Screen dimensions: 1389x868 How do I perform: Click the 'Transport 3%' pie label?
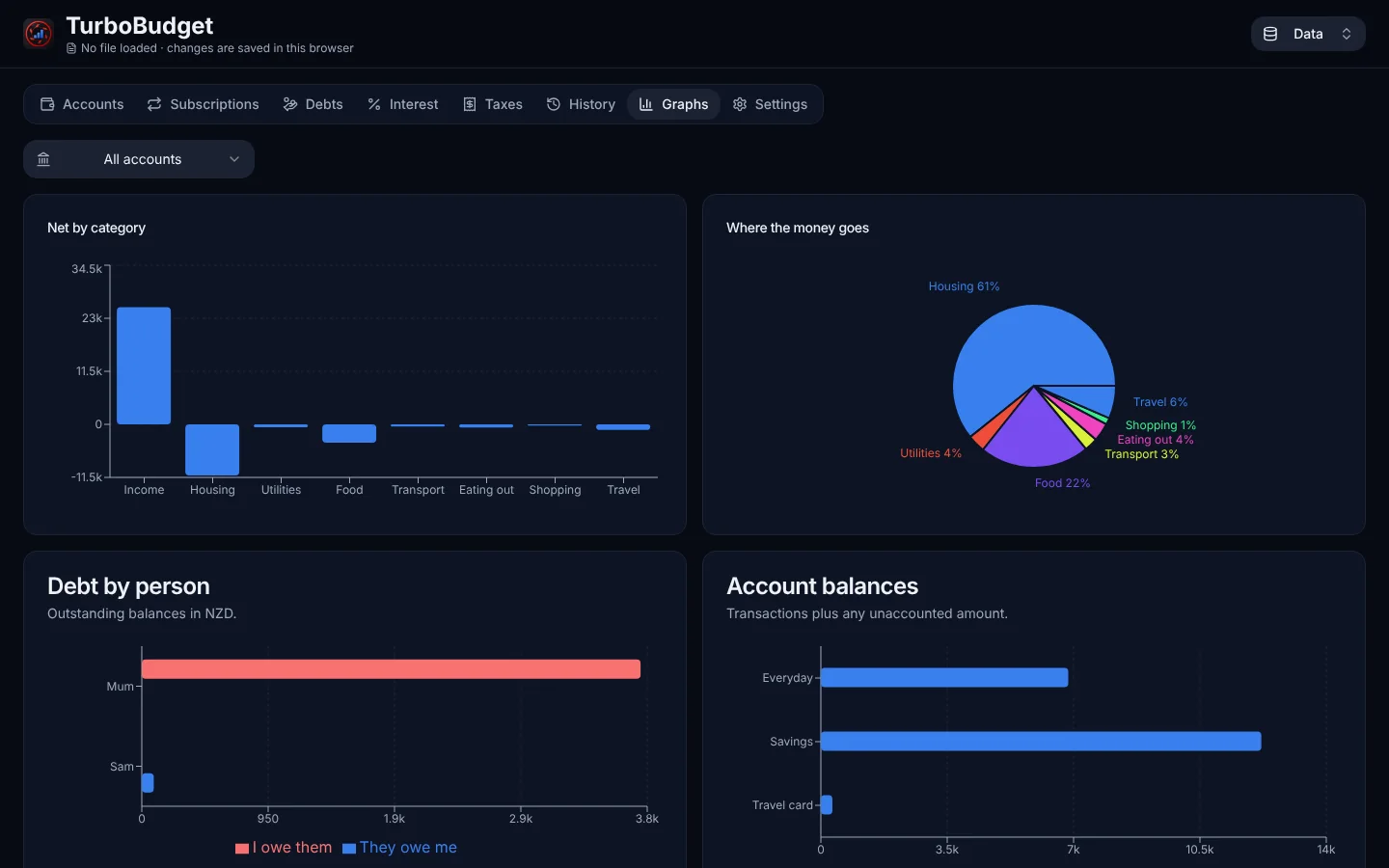click(x=1142, y=454)
